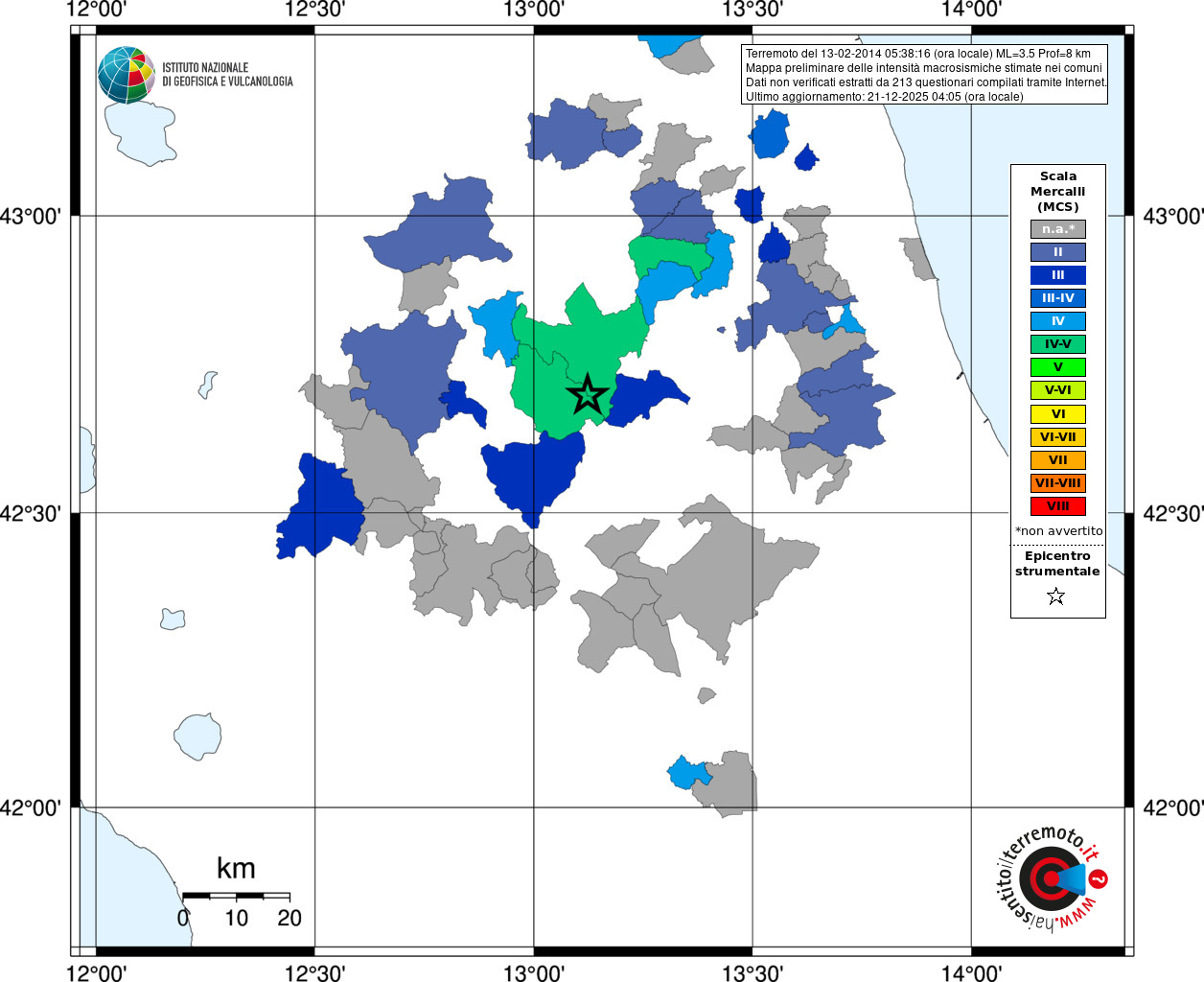Viewport: 1204px width, 982px height.
Task: Click the 'Ultimo aggiornamento' timestamp line
Action: point(885,97)
